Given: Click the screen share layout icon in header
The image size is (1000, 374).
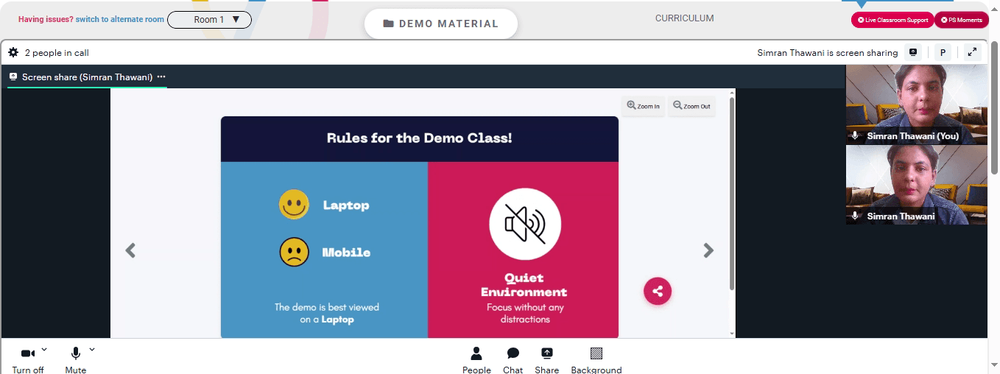Looking at the screenshot, I should 913,52.
